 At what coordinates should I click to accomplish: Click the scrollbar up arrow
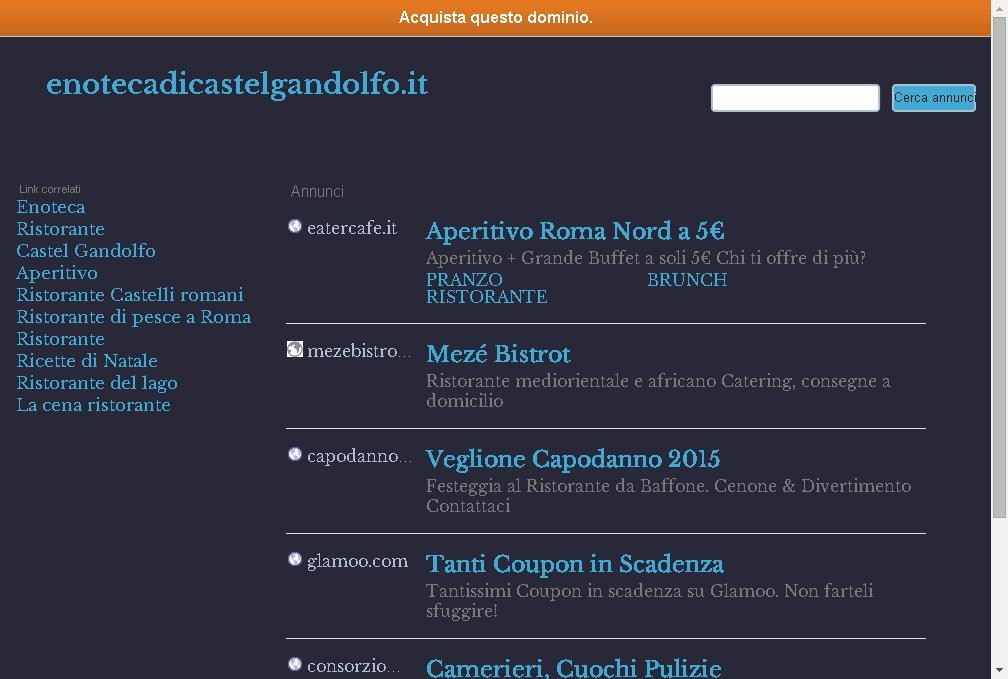pos(999,7)
